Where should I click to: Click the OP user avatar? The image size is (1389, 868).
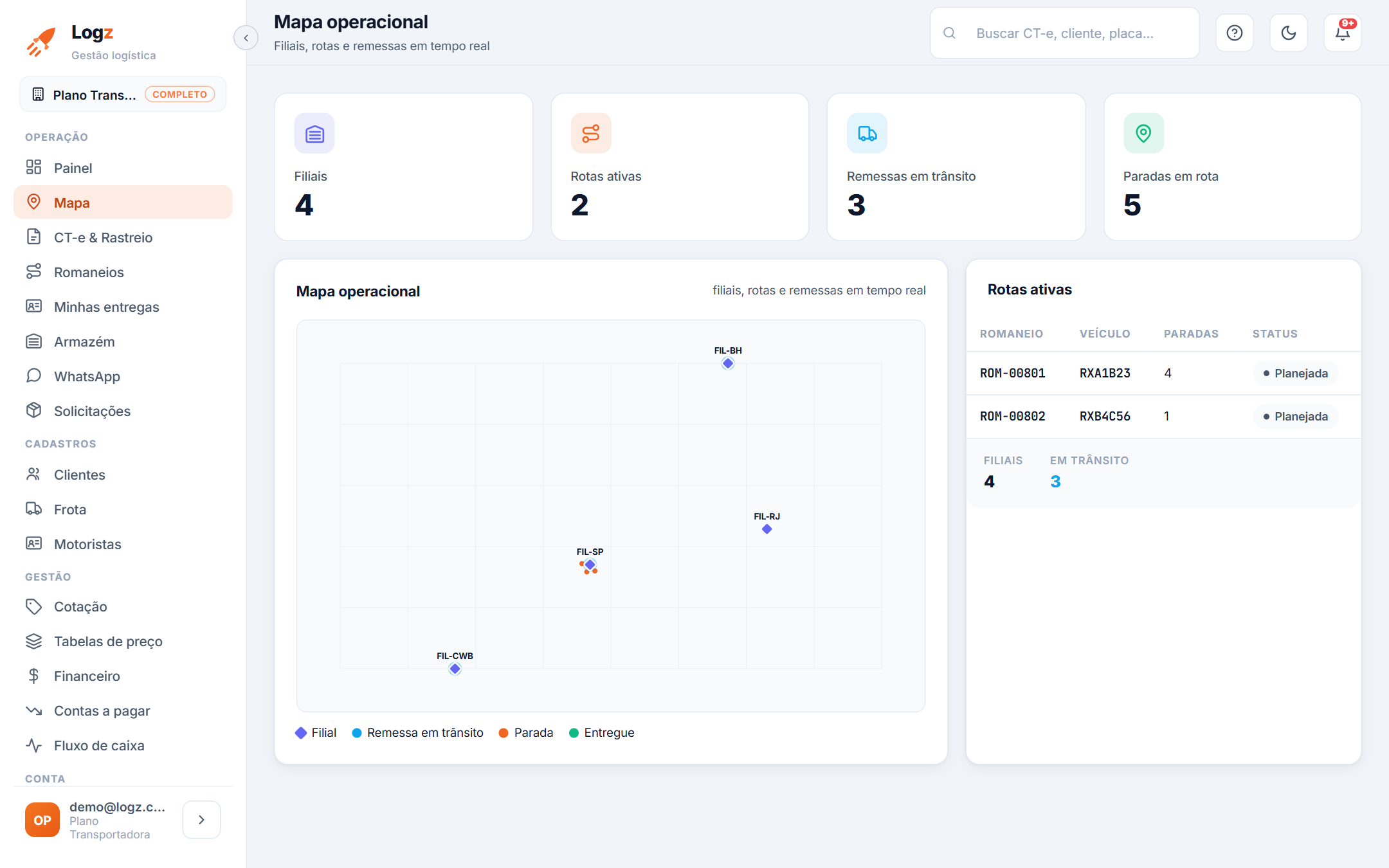pyautogui.click(x=42, y=820)
